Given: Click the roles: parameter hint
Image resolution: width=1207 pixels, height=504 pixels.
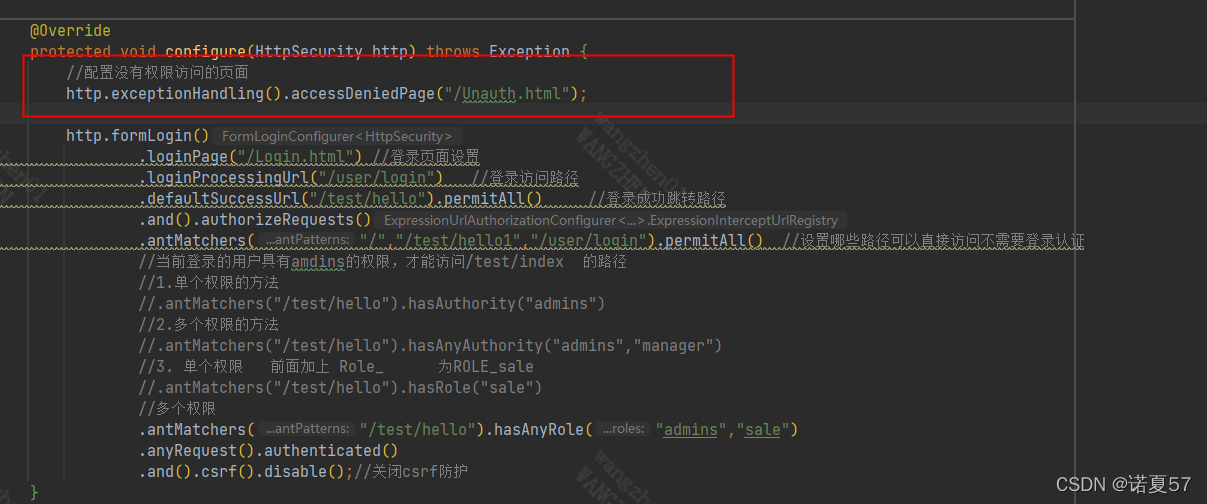Looking at the screenshot, I should [x=623, y=430].
